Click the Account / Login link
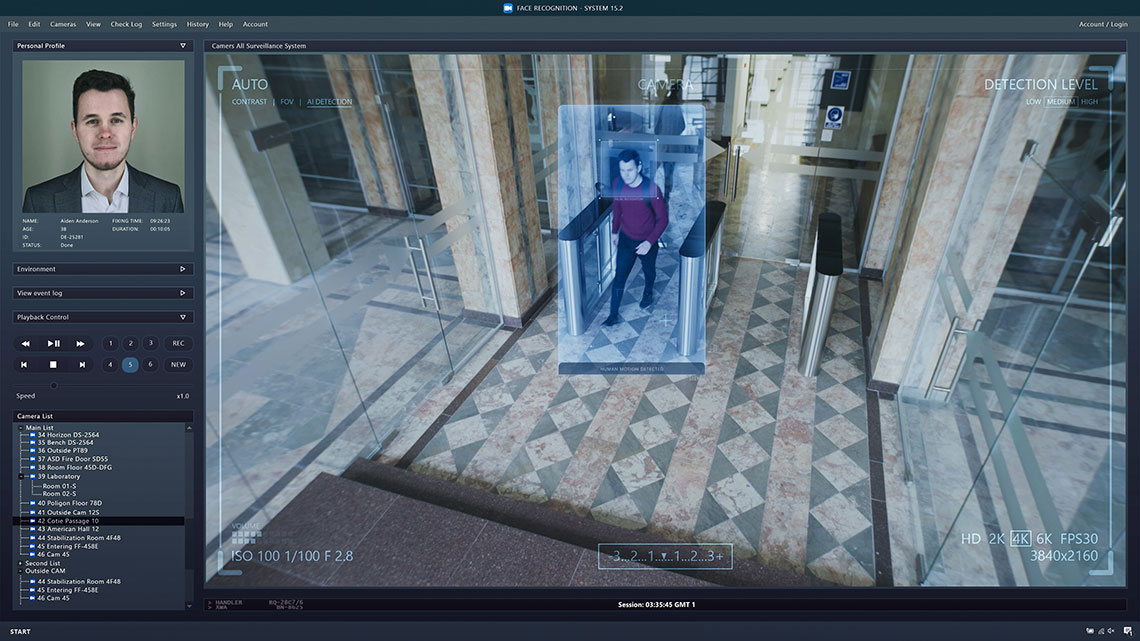Screen dimensions: 1140x641 point(1103,24)
